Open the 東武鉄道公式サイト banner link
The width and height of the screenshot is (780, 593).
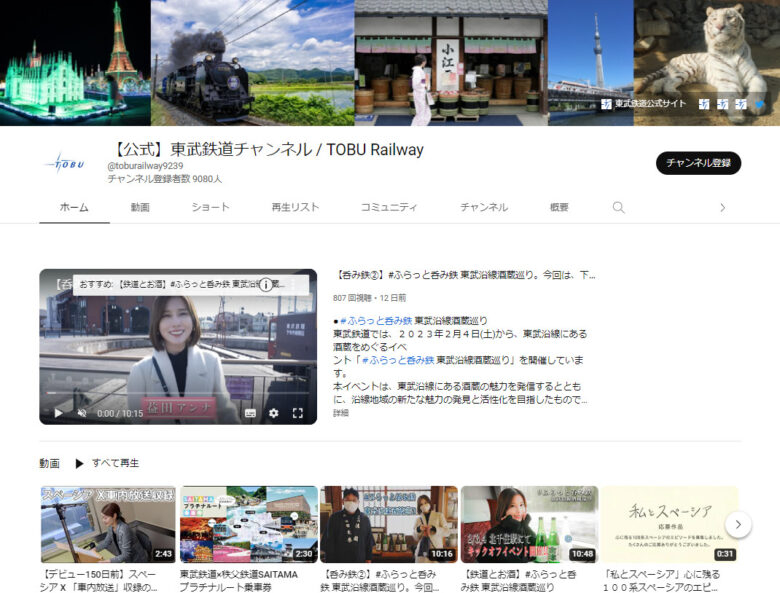click(650, 103)
